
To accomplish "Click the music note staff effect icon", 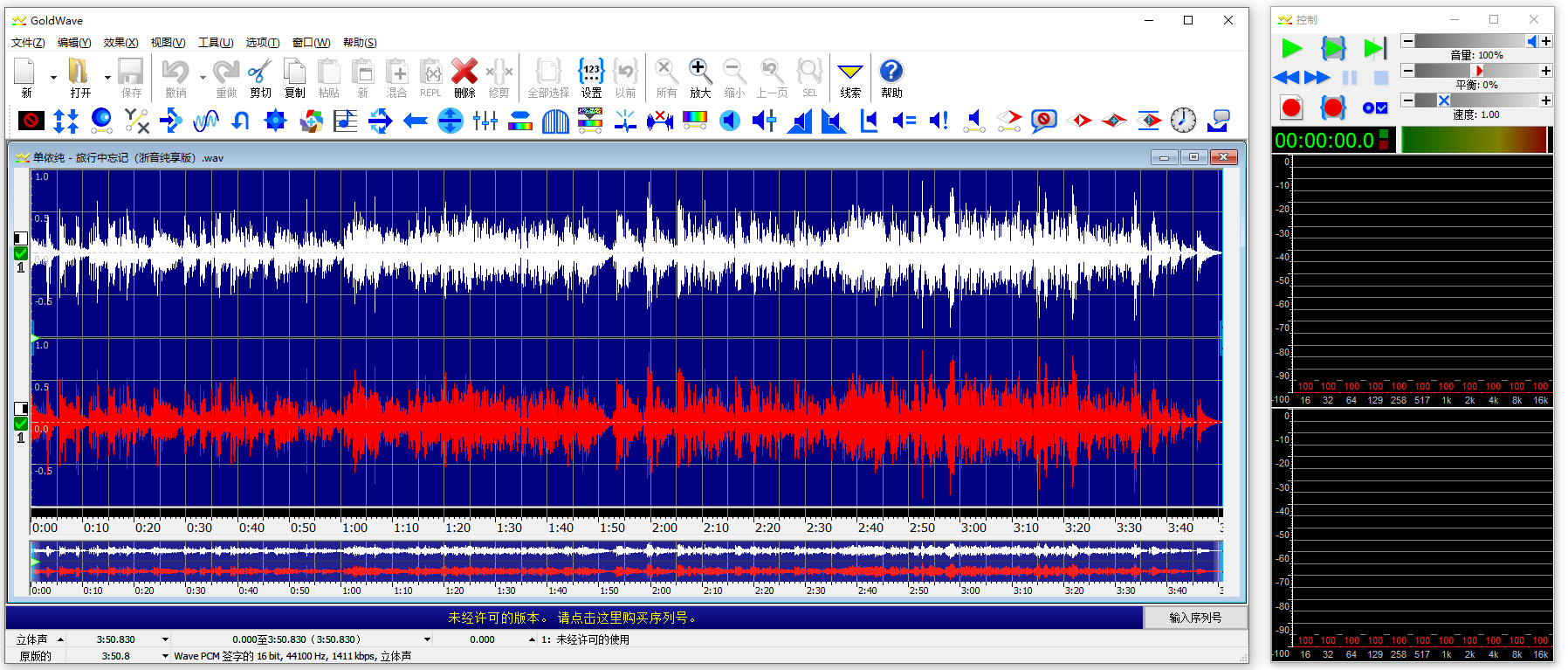I will click(x=346, y=121).
